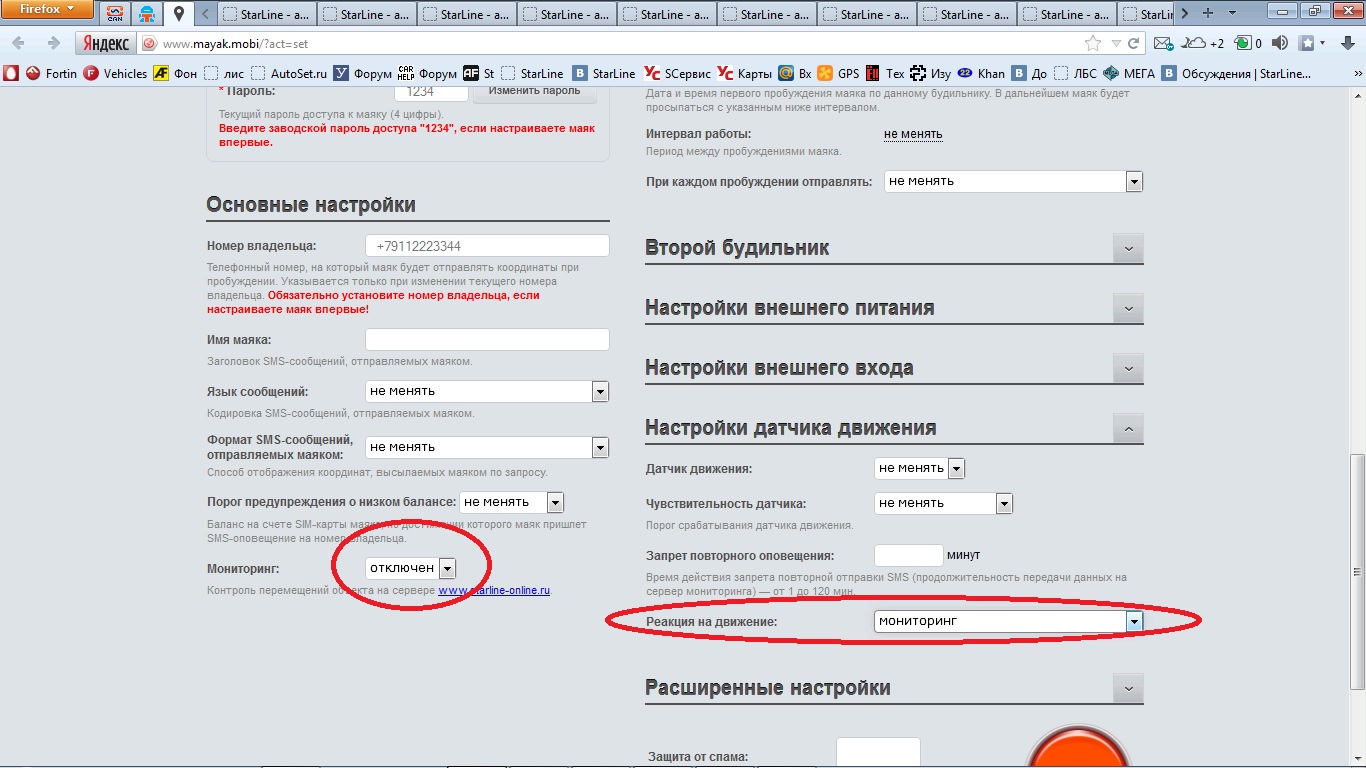This screenshot has width=1366, height=768.
Task: Open the GPS bookmark
Action: 838,73
